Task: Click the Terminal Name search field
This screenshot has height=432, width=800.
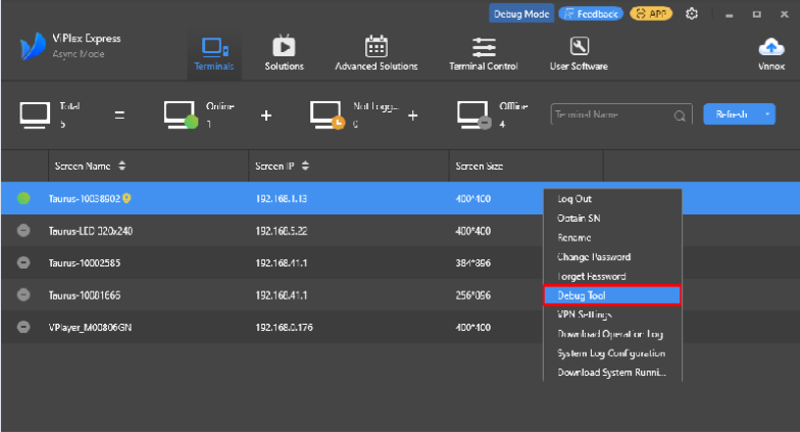Action: tap(610, 115)
